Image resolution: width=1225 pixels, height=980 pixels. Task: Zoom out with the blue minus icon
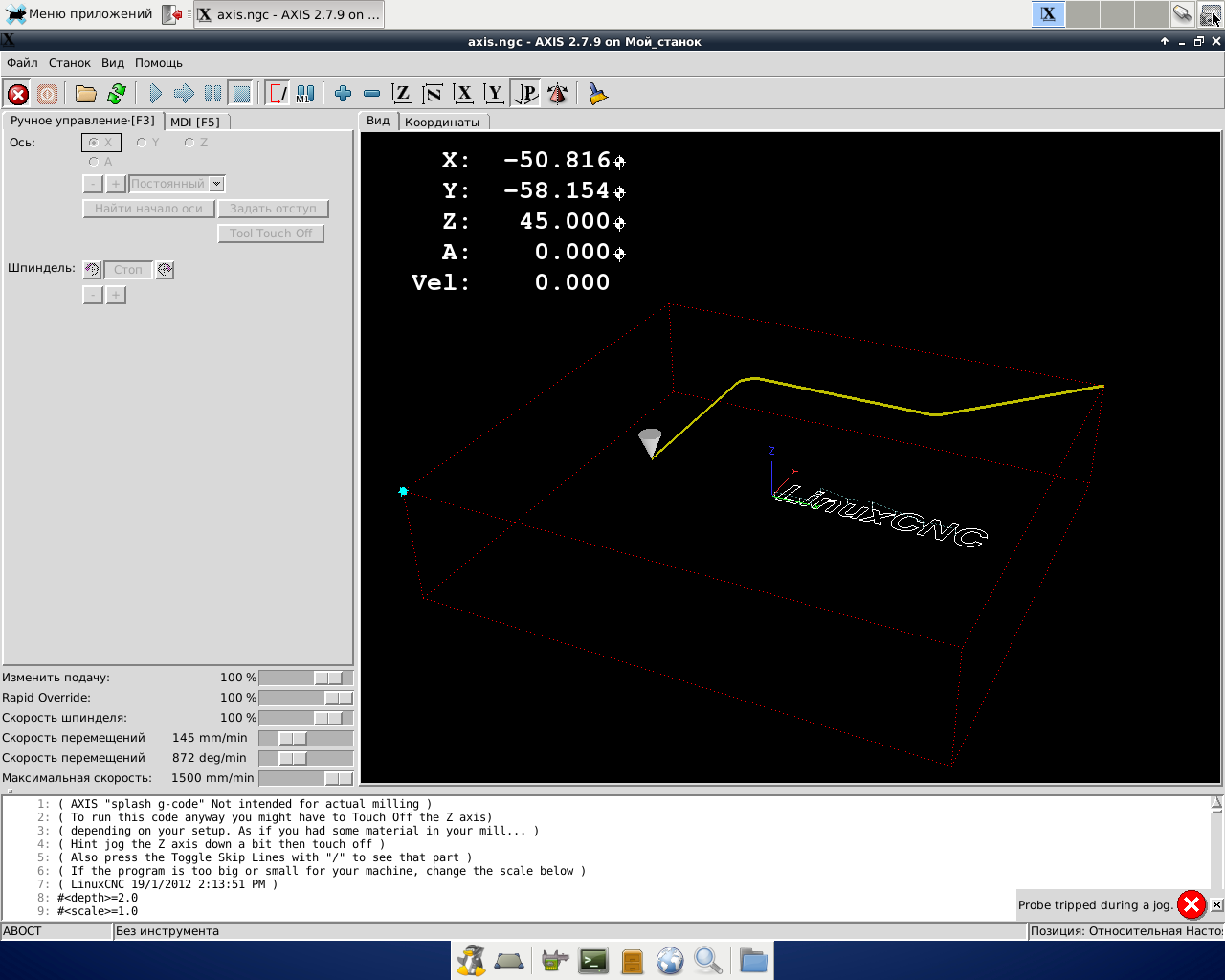coord(372,94)
